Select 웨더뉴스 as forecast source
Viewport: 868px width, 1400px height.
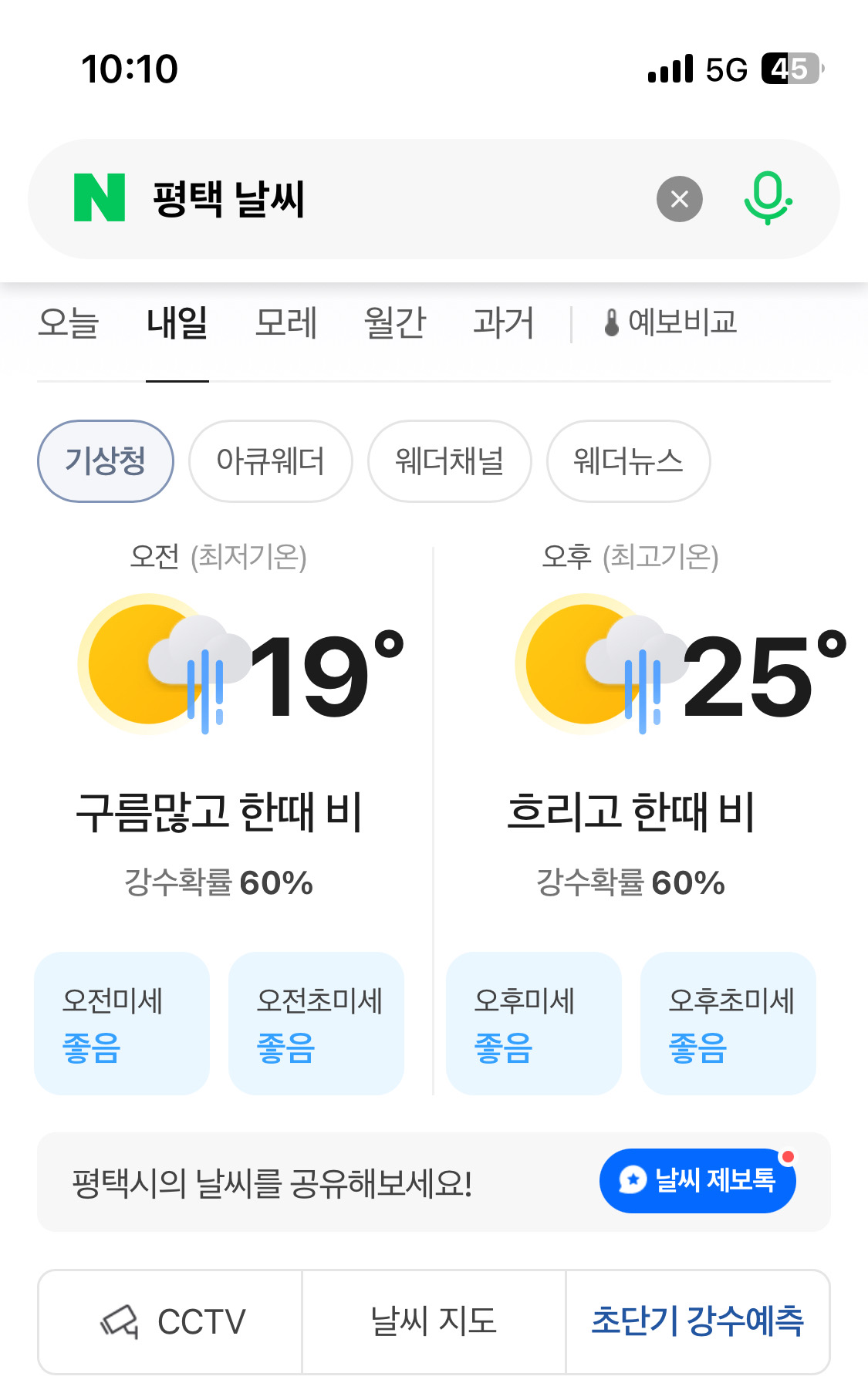(628, 461)
